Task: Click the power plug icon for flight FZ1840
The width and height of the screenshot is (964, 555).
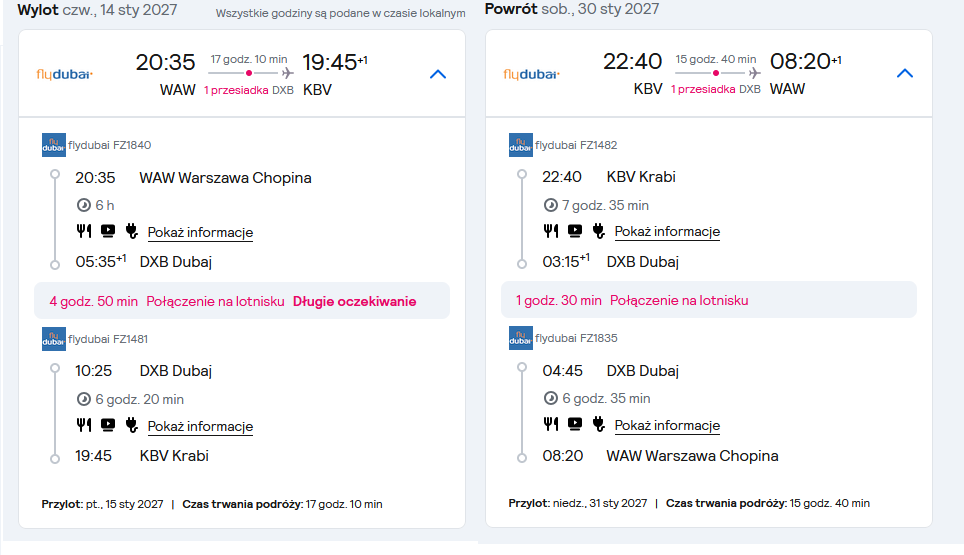Action: (x=132, y=232)
